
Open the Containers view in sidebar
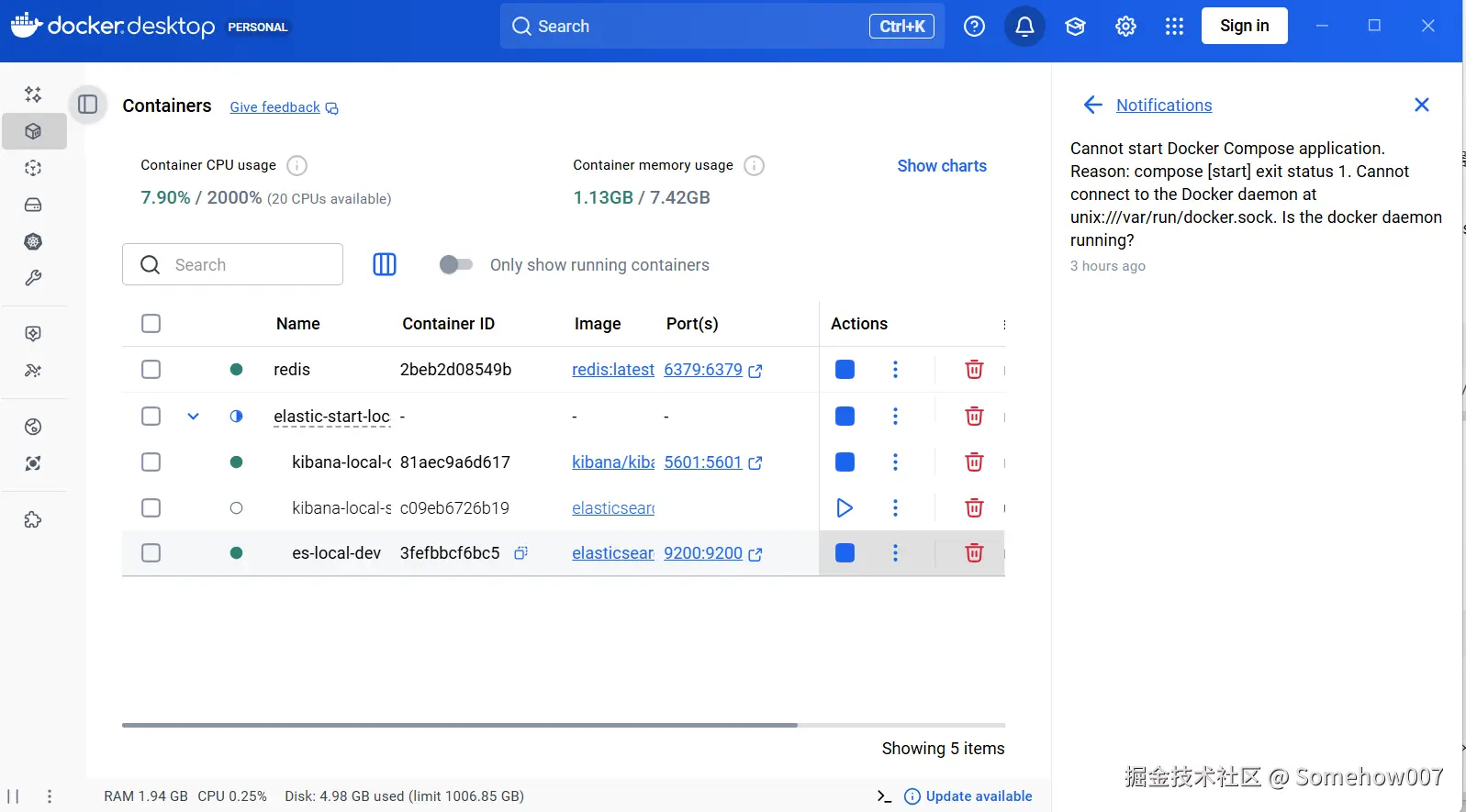[x=34, y=131]
